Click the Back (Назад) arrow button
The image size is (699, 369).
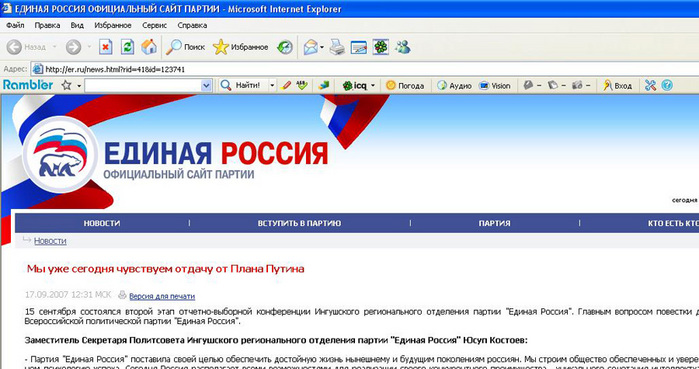tap(27, 47)
